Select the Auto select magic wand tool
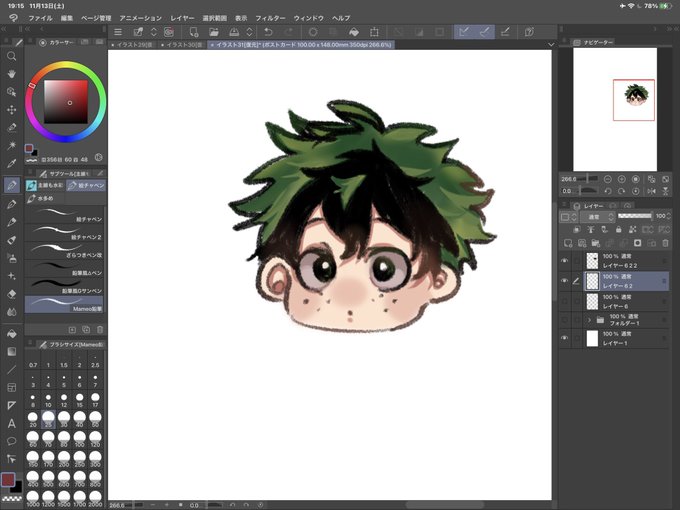 [x=12, y=145]
